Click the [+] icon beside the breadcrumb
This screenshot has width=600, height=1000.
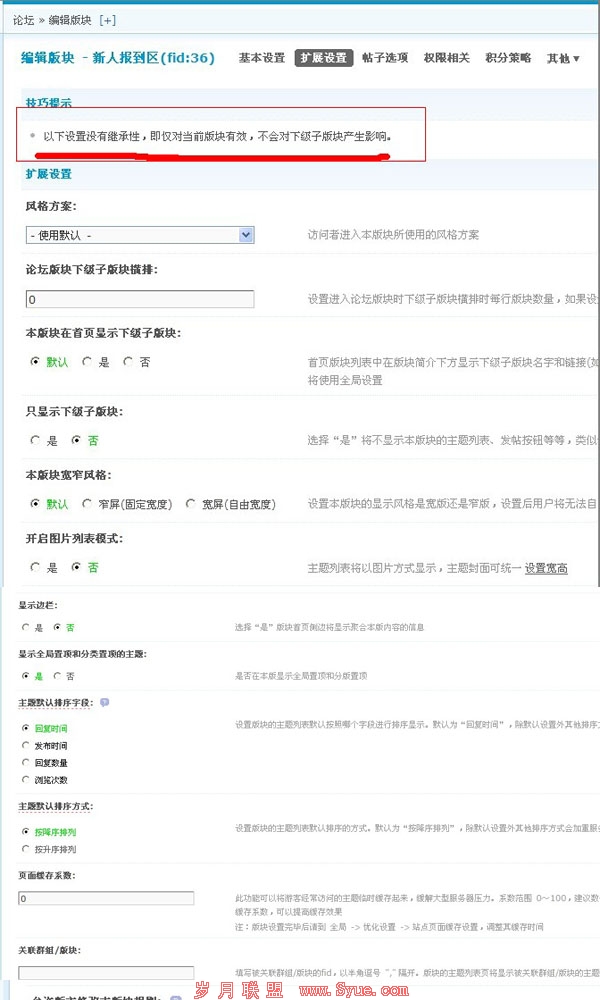point(108,19)
